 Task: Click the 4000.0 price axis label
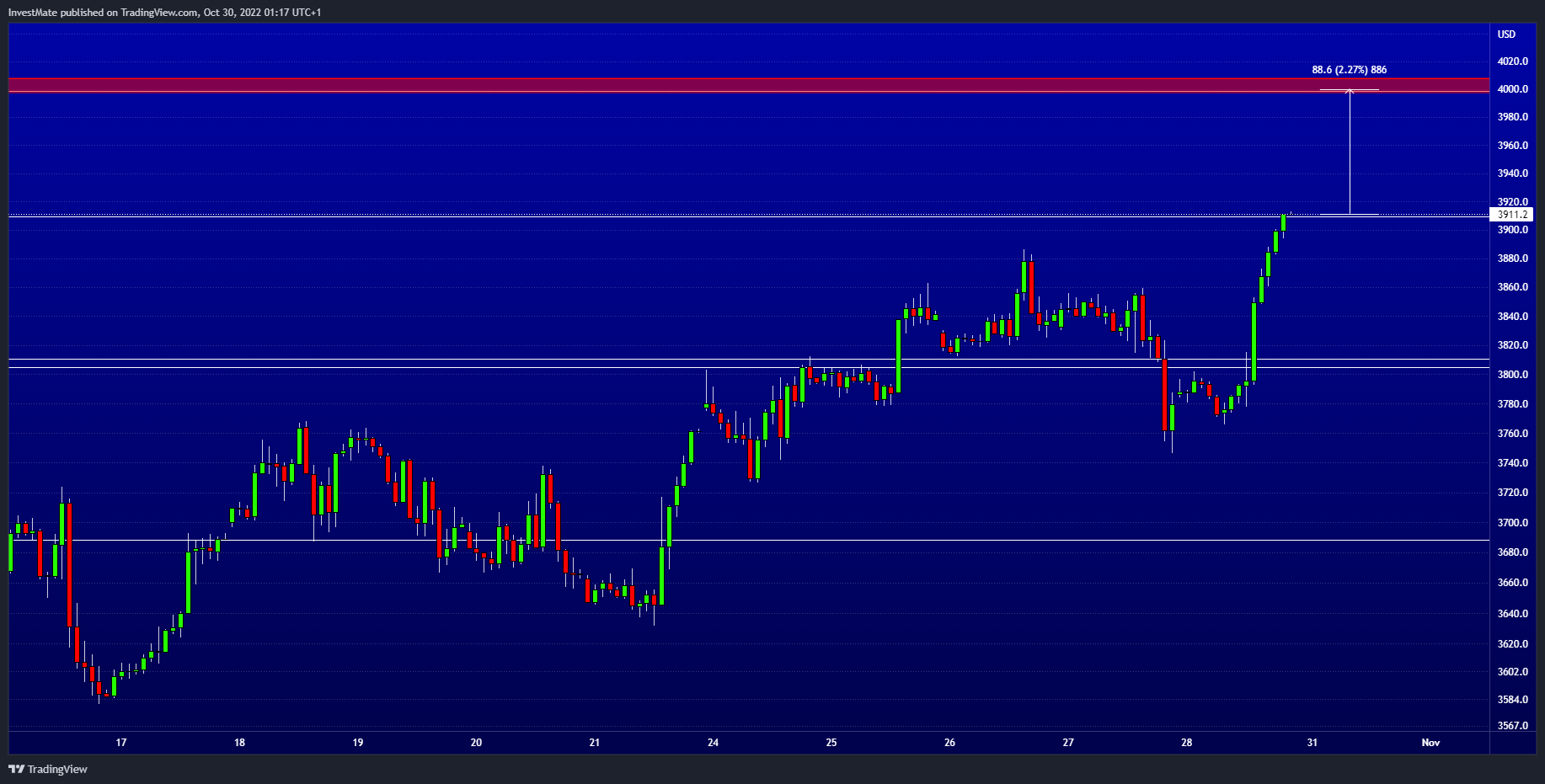(x=1513, y=89)
